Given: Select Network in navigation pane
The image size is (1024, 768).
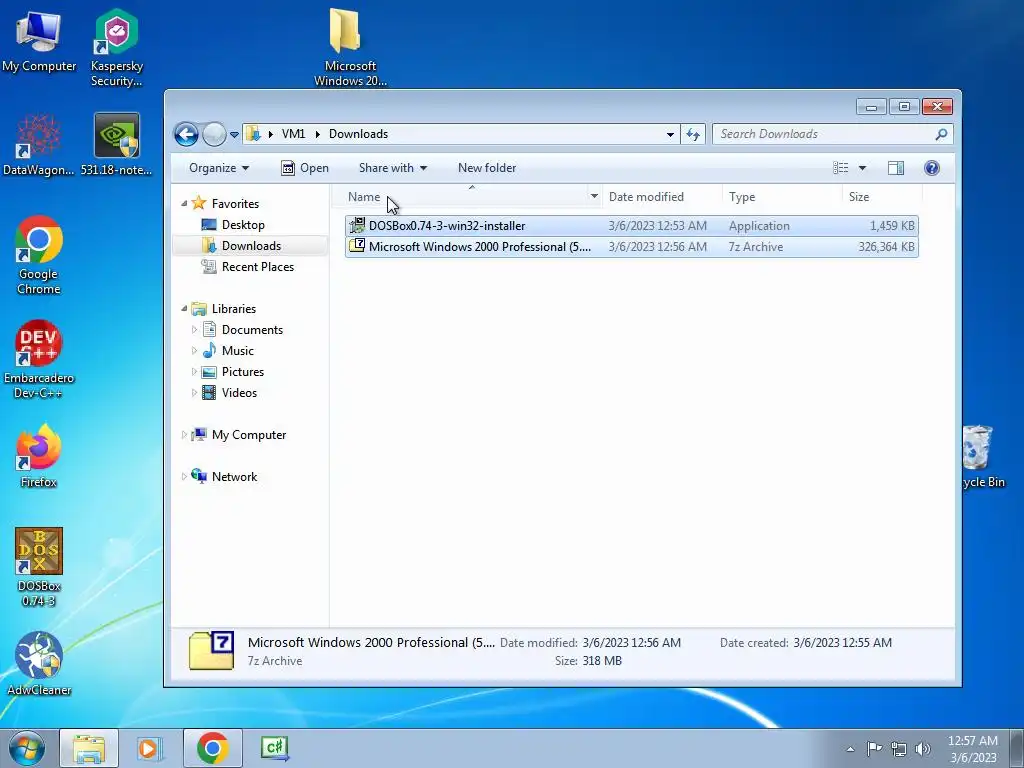Looking at the screenshot, I should [234, 477].
